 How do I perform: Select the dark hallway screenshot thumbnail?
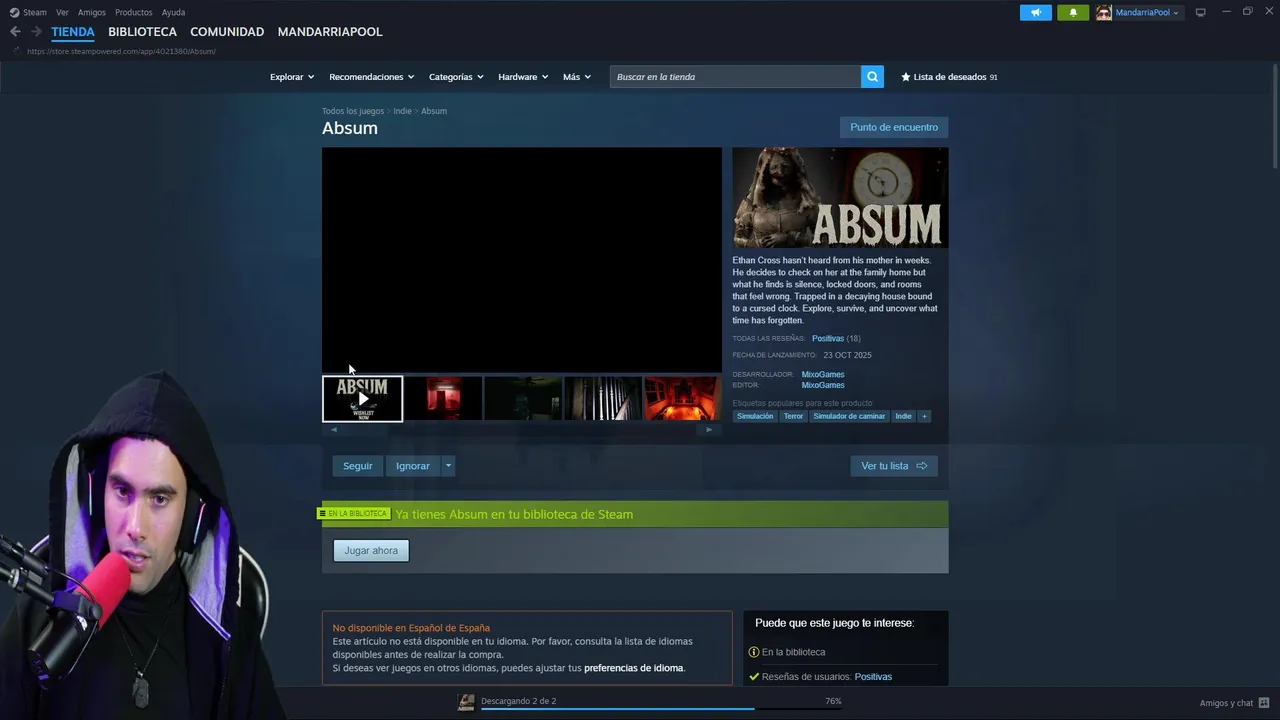[523, 399]
